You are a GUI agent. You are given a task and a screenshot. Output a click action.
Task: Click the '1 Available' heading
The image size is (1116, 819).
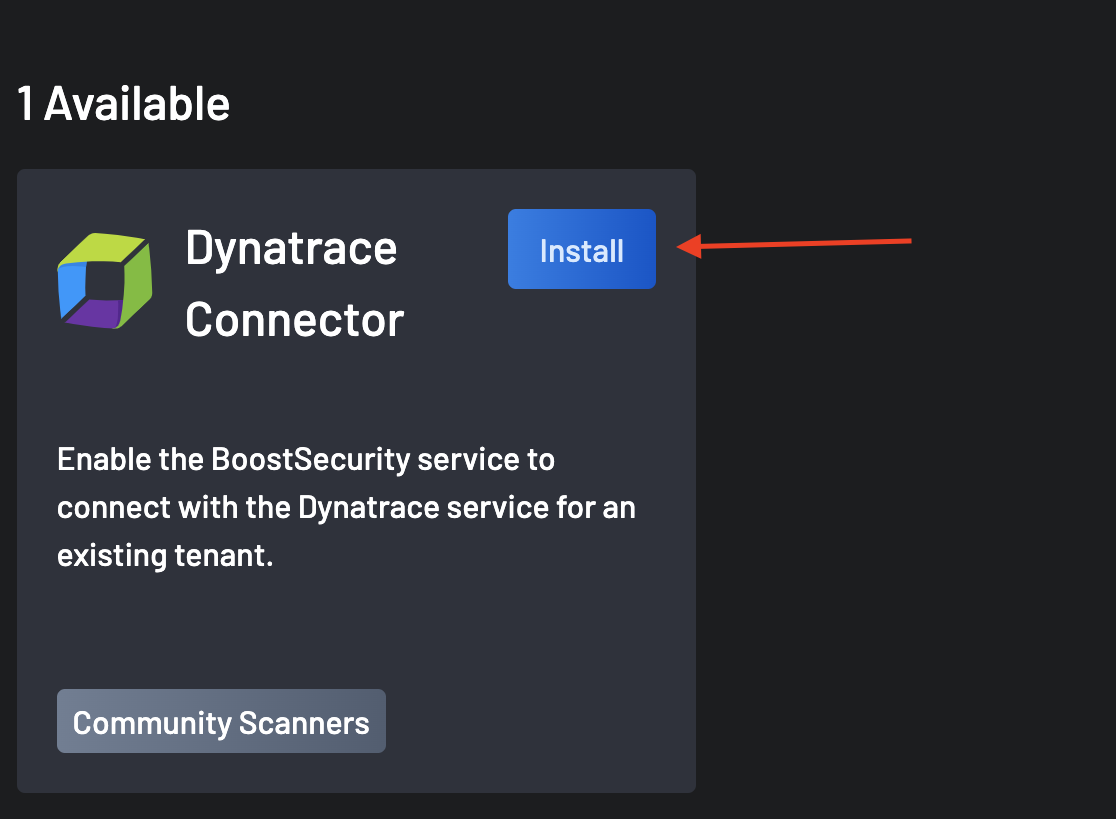123,104
